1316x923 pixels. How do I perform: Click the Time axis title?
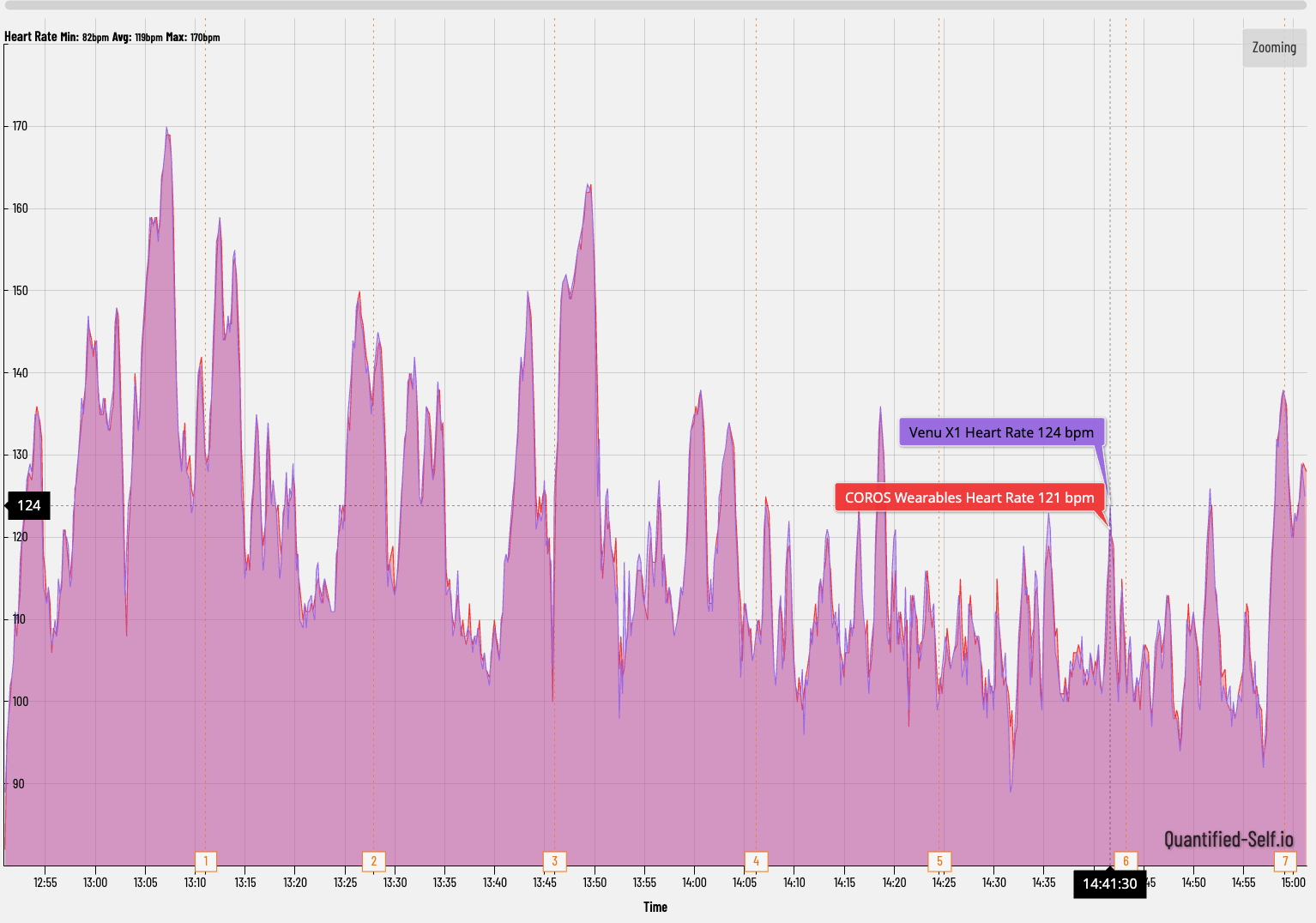point(655,907)
